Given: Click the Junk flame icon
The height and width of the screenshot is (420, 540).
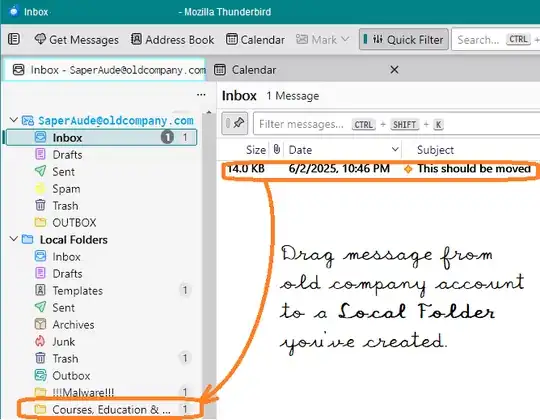Looking at the screenshot, I should tap(40, 341).
